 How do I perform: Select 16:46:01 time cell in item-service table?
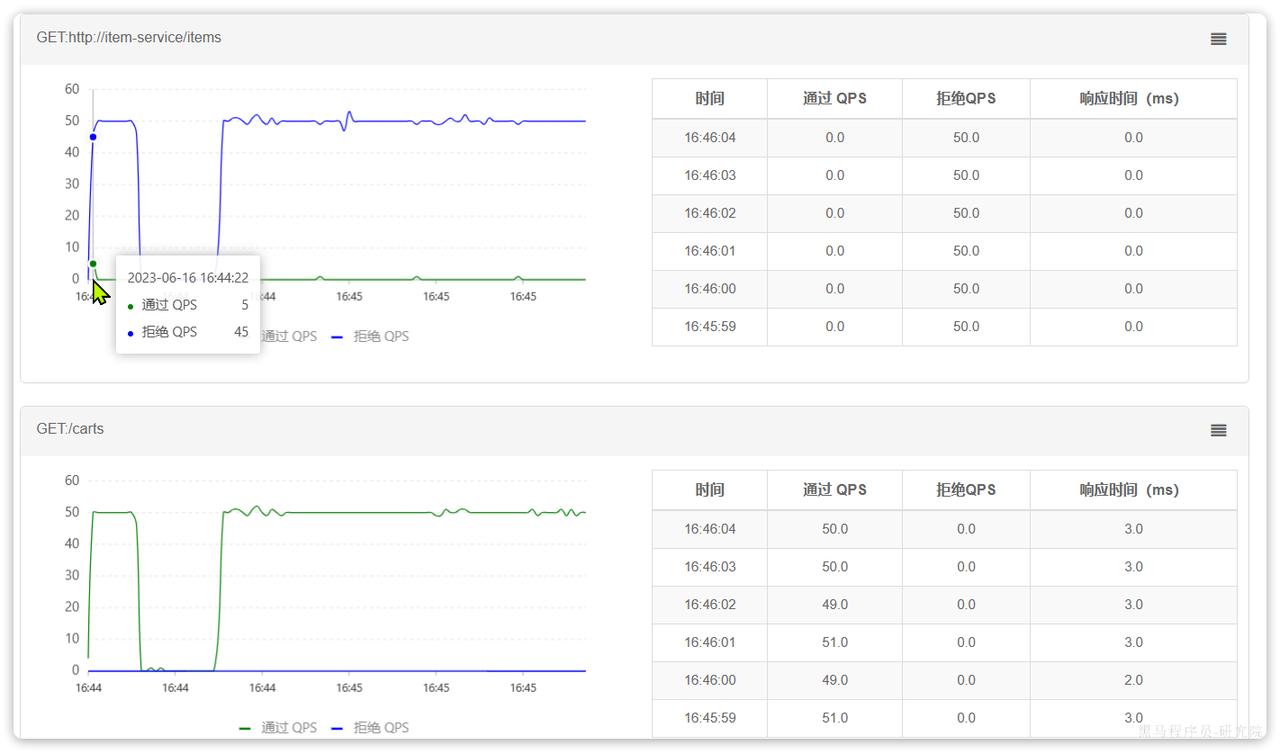coord(710,252)
